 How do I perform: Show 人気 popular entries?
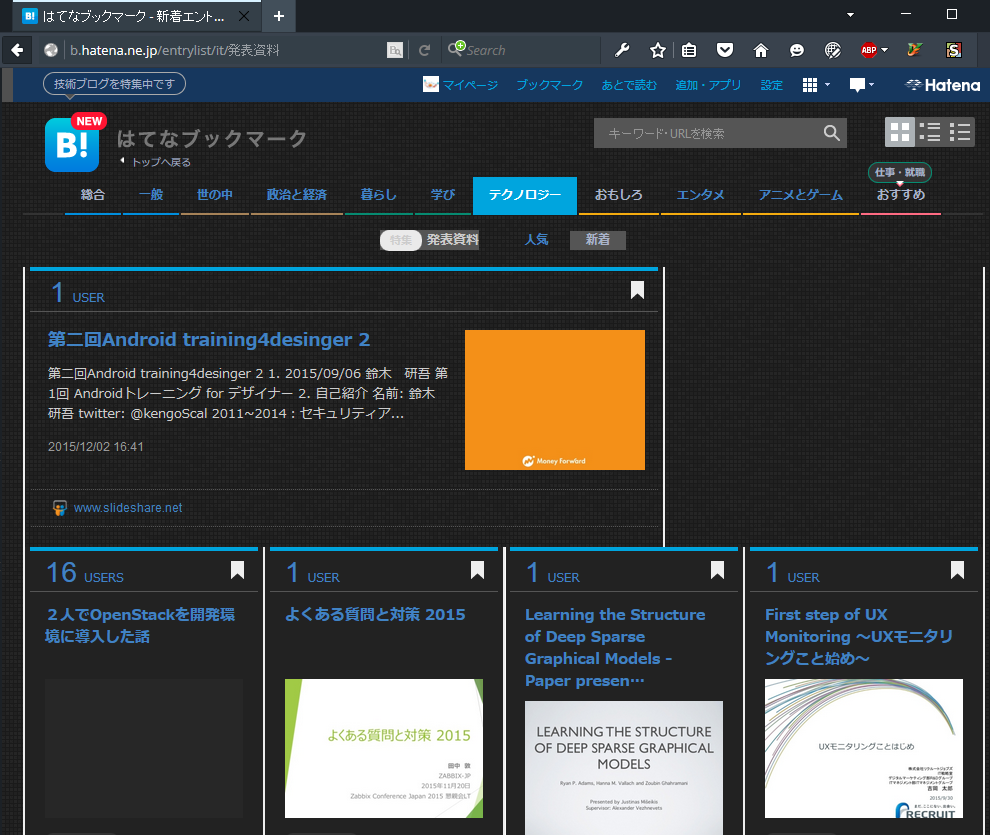(537, 240)
